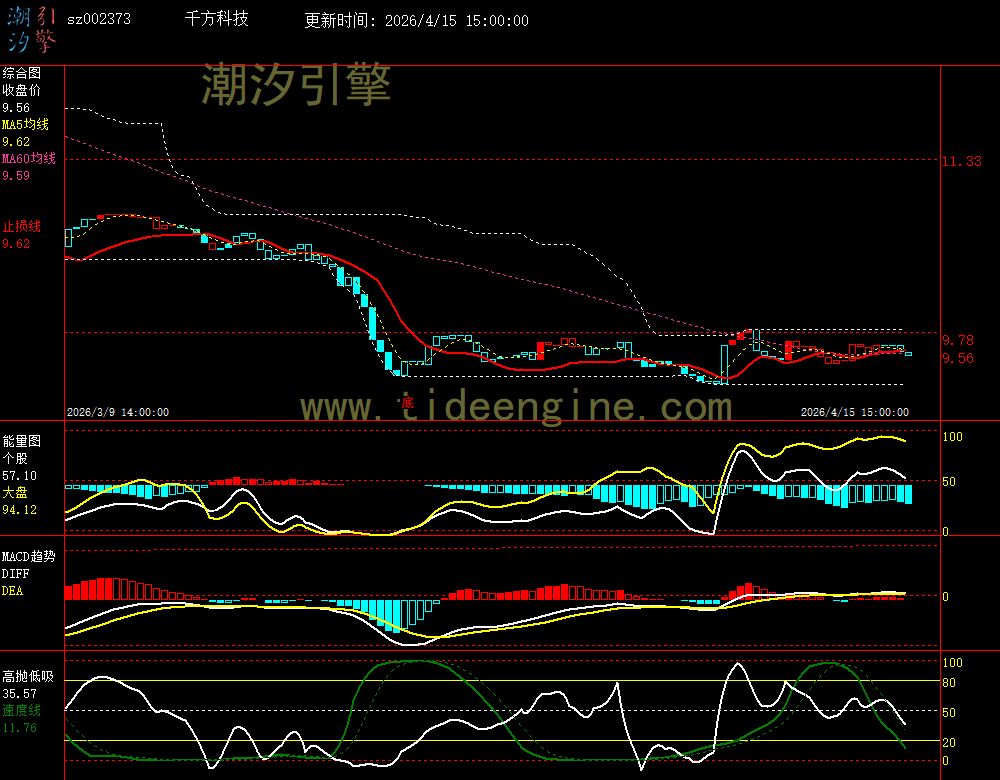1000x780 pixels.
Task: Click the large 潮汐引擎 watermark title
Action: [296, 84]
